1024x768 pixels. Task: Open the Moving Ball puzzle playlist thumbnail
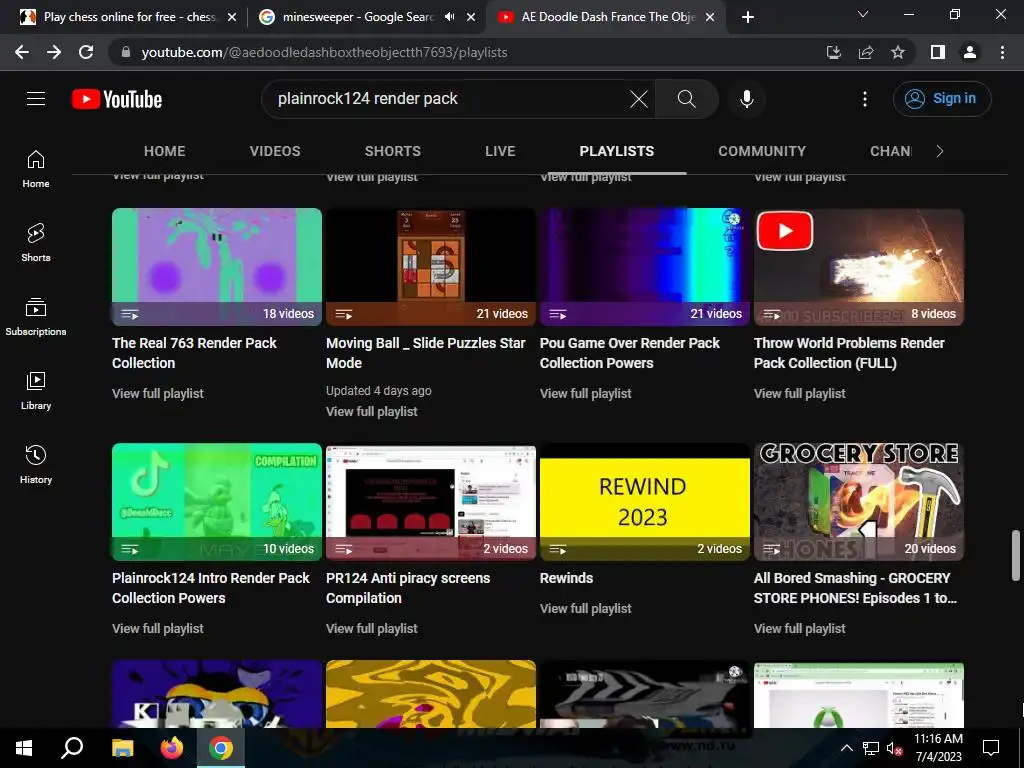click(x=431, y=266)
